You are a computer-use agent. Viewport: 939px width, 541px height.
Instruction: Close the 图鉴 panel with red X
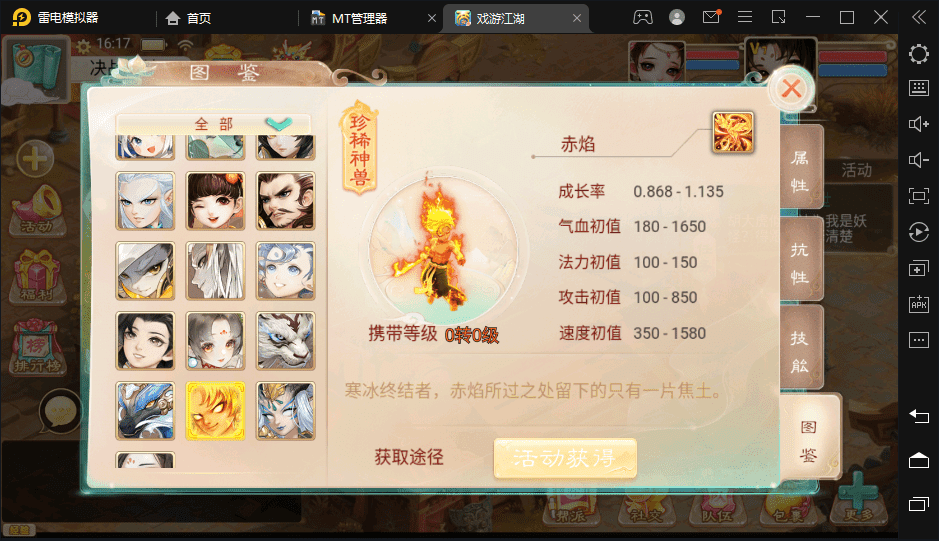pyautogui.click(x=791, y=89)
